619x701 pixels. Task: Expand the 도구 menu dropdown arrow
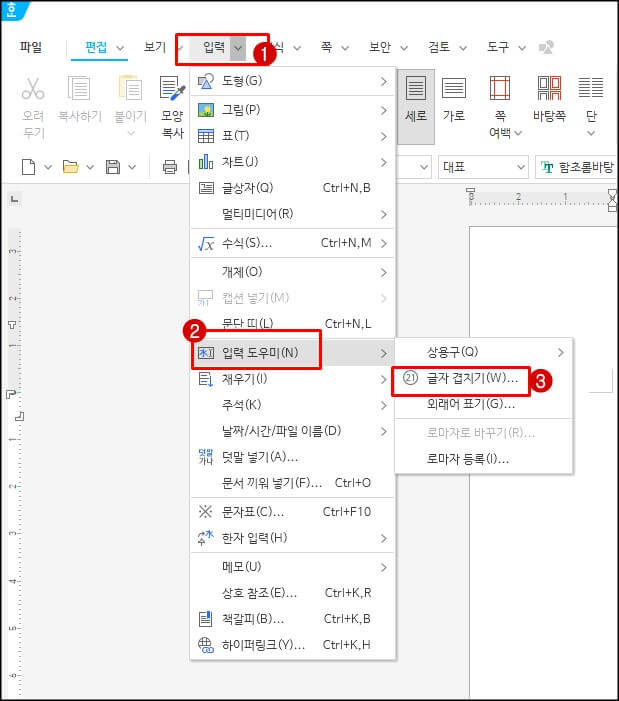pos(522,48)
